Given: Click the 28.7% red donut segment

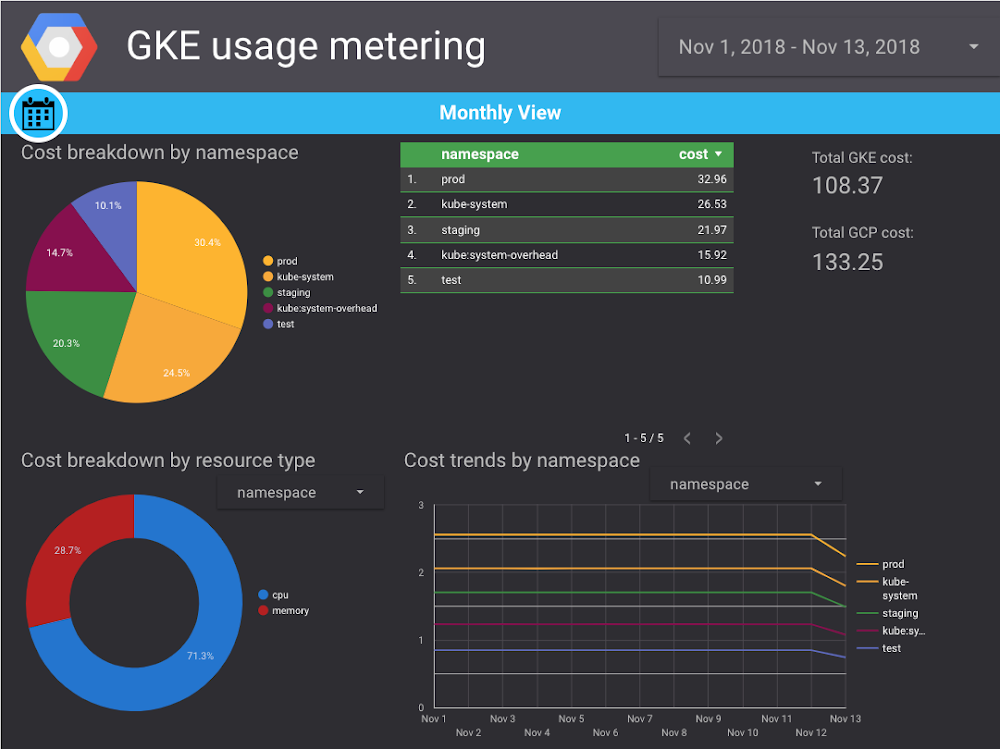Looking at the screenshot, I should coord(67,552).
